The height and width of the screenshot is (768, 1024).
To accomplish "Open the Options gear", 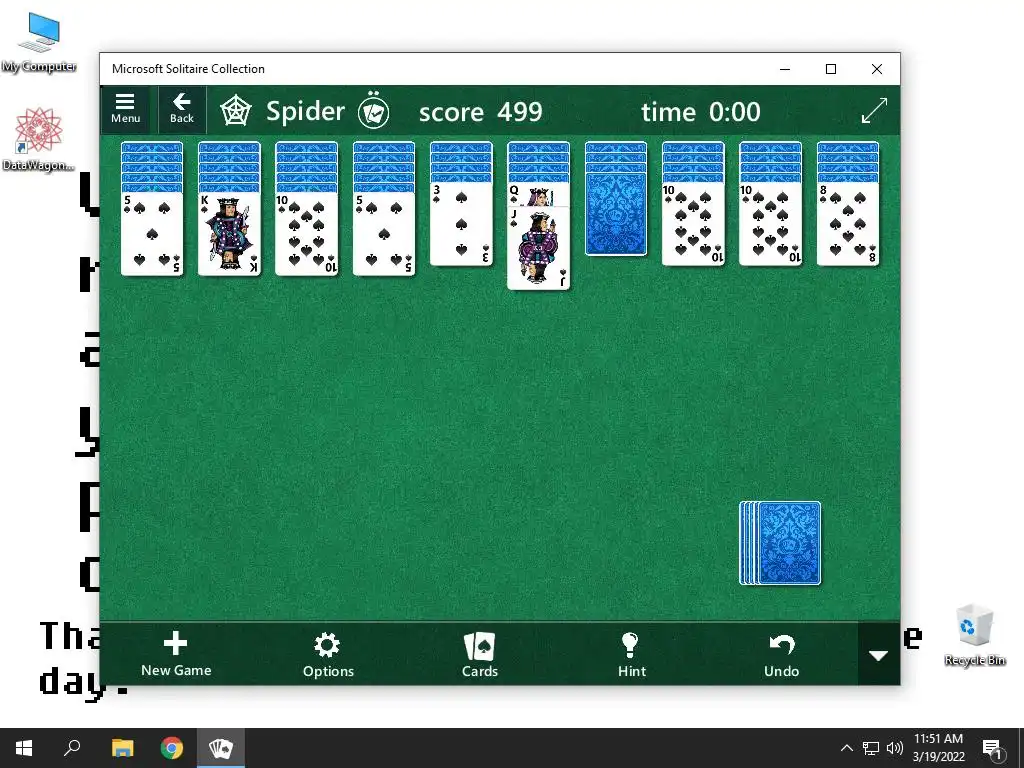I will 328,654.
